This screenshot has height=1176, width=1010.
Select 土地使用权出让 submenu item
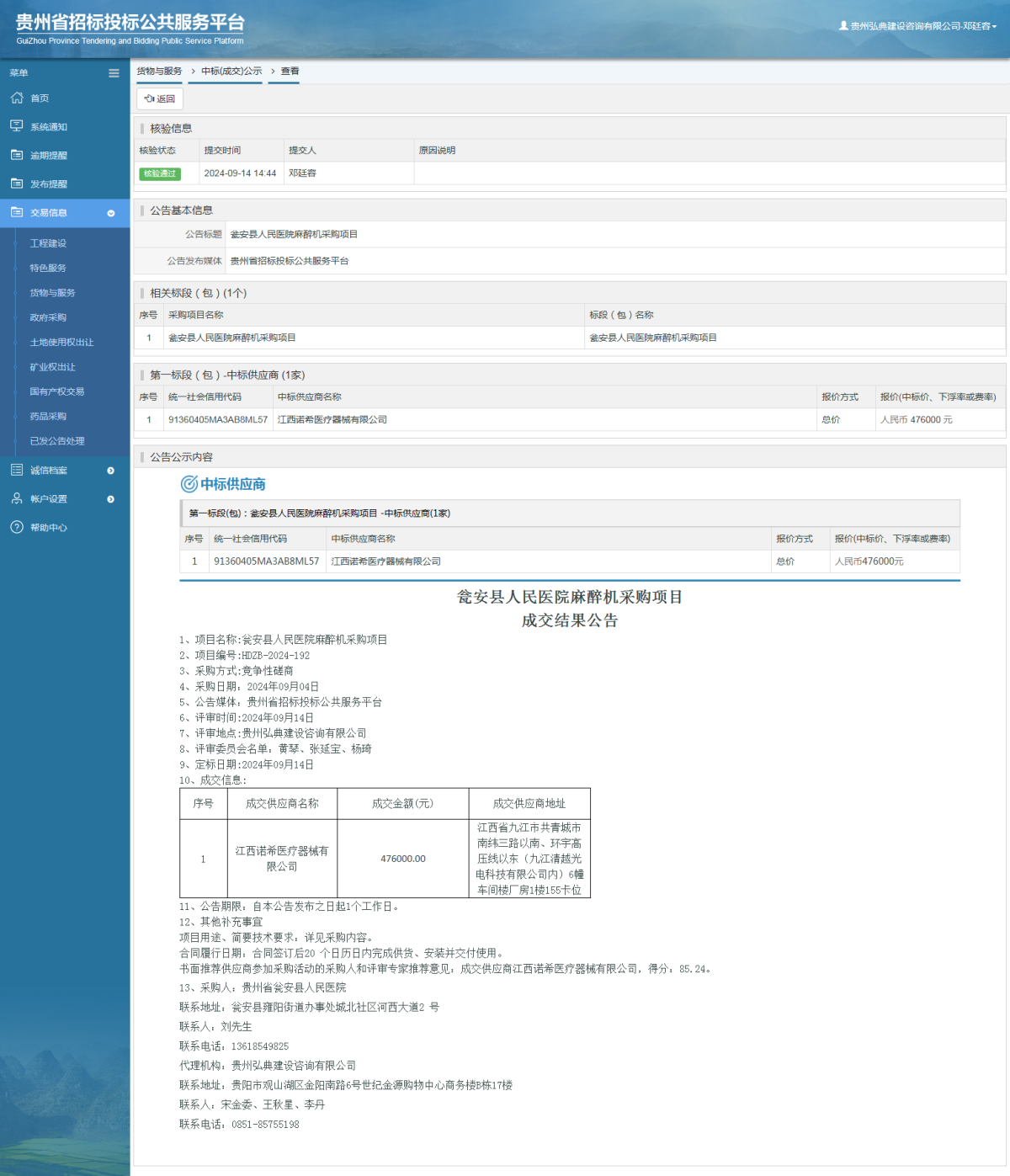point(62,343)
